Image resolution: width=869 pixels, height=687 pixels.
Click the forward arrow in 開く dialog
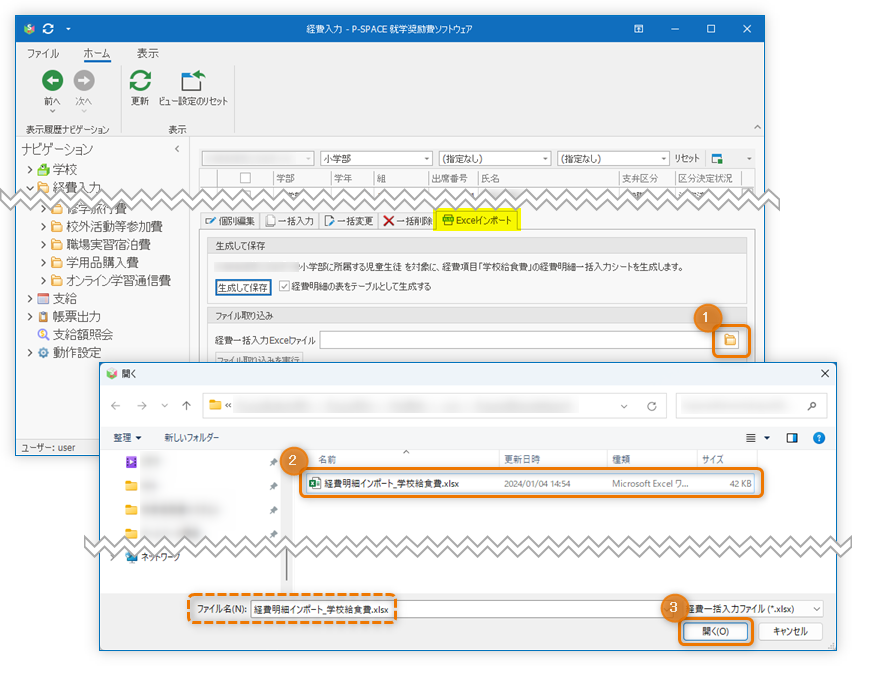(x=142, y=406)
